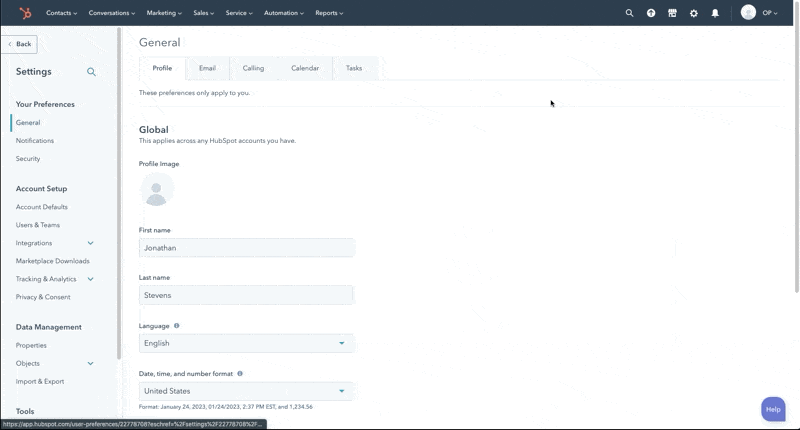Open the Contacts menu
This screenshot has height=430, width=800.
tap(61, 13)
